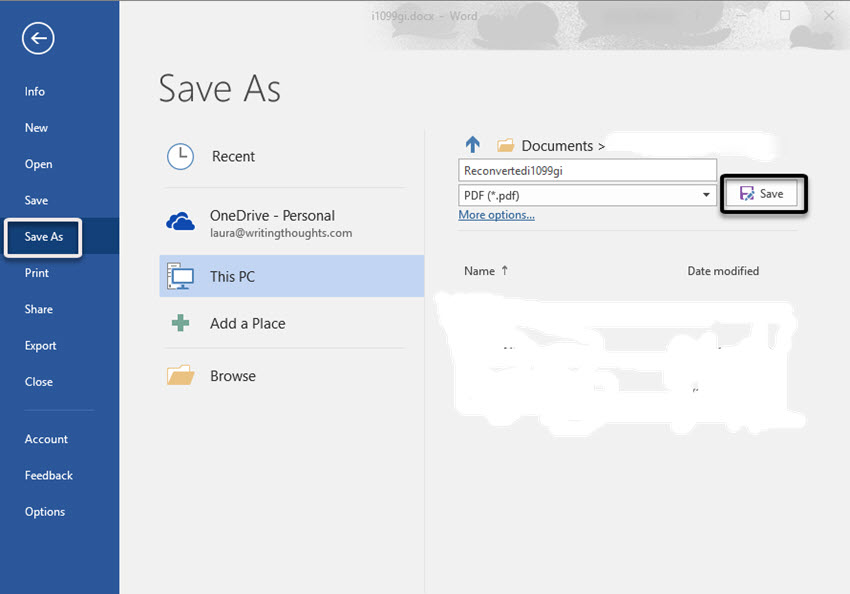Open the Share page

click(38, 309)
